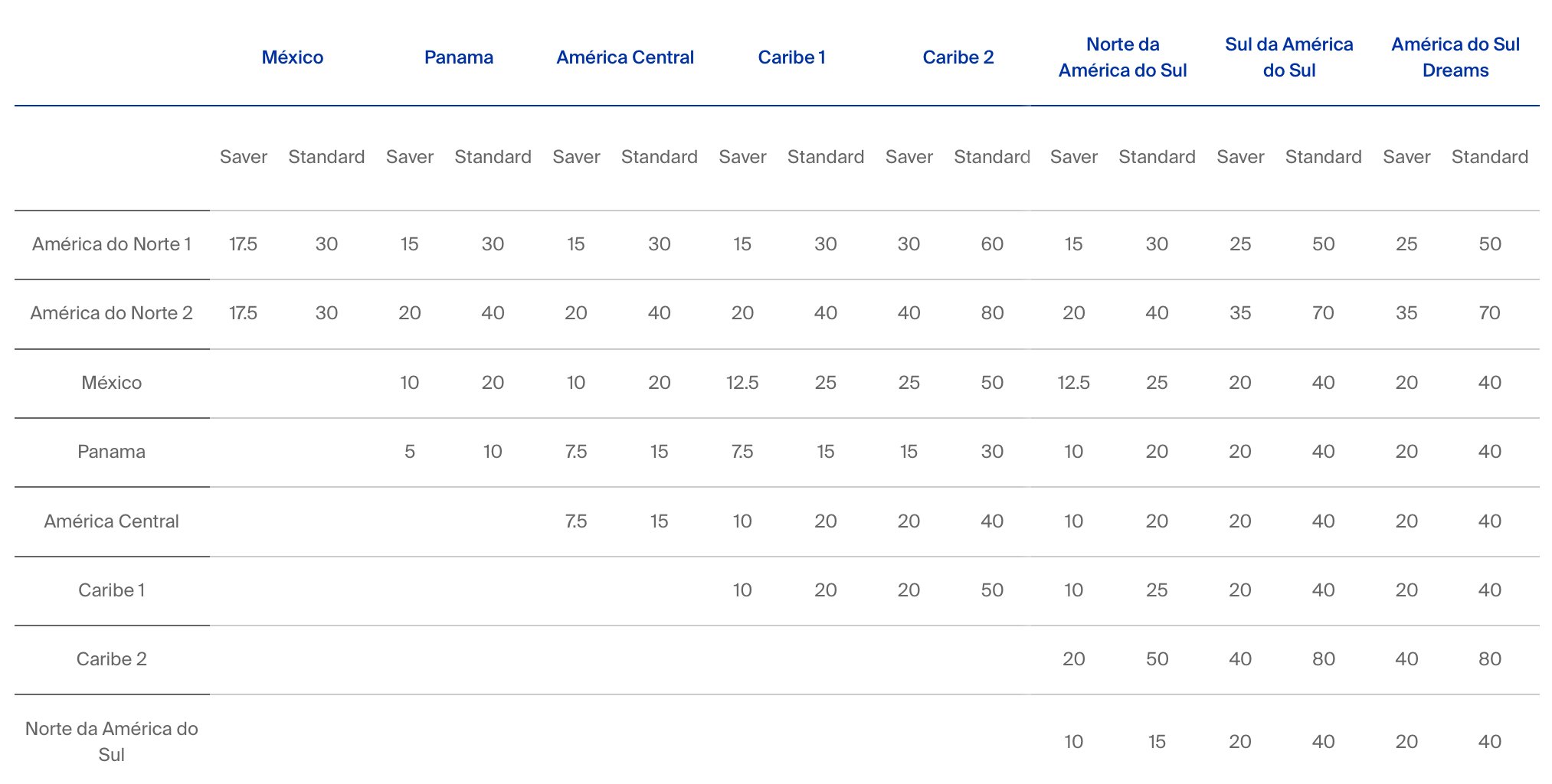Click the América Central column header
Viewport: 1552px width, 784px height.
coord(625,57)
